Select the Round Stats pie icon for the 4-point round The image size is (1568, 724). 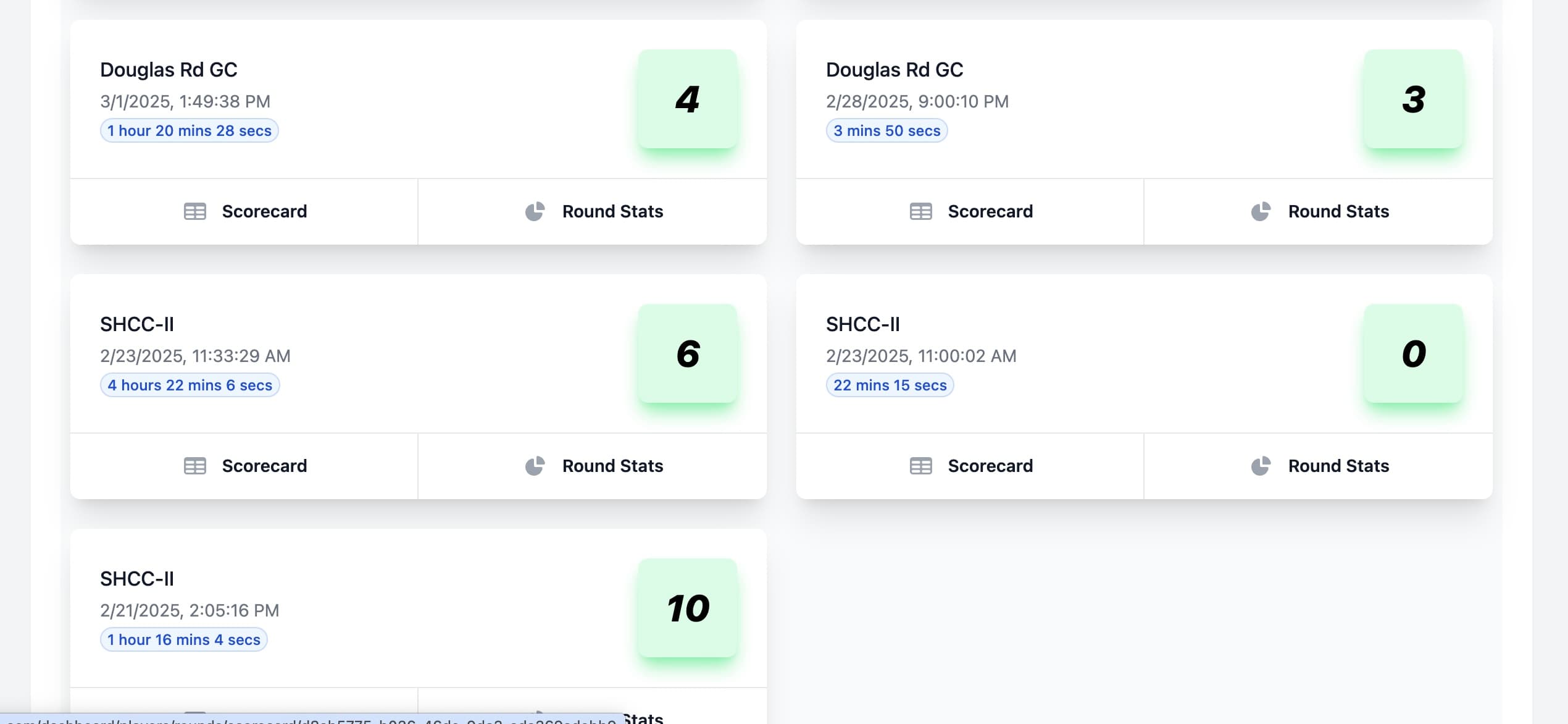[535, 211]
